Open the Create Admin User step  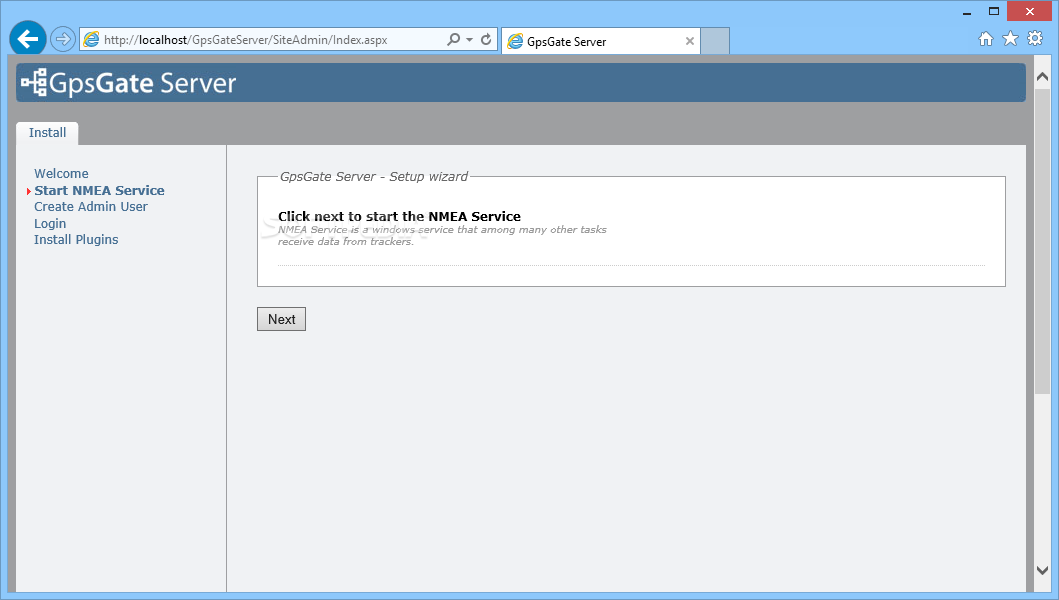pyautogui.click(x=91, y=207)
